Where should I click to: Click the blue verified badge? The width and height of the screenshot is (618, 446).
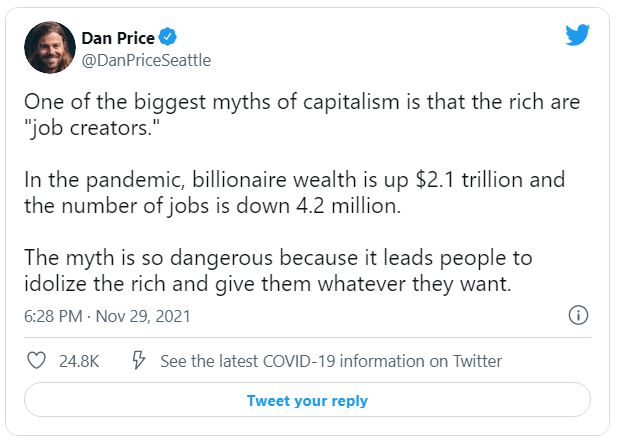(169, 38)
